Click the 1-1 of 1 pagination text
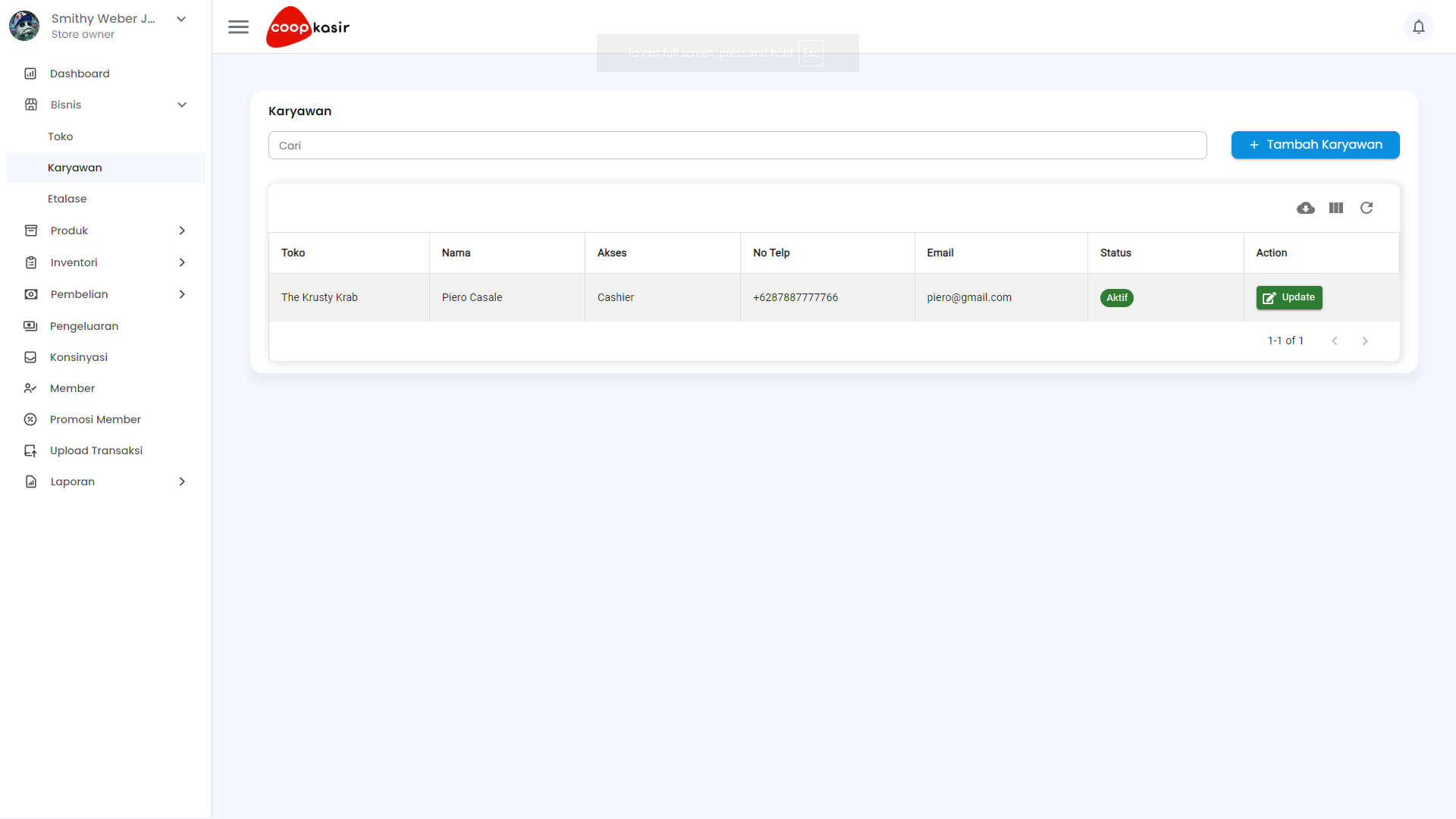This screenshot has height=819, width=1456. click(x=1285, y=340)
